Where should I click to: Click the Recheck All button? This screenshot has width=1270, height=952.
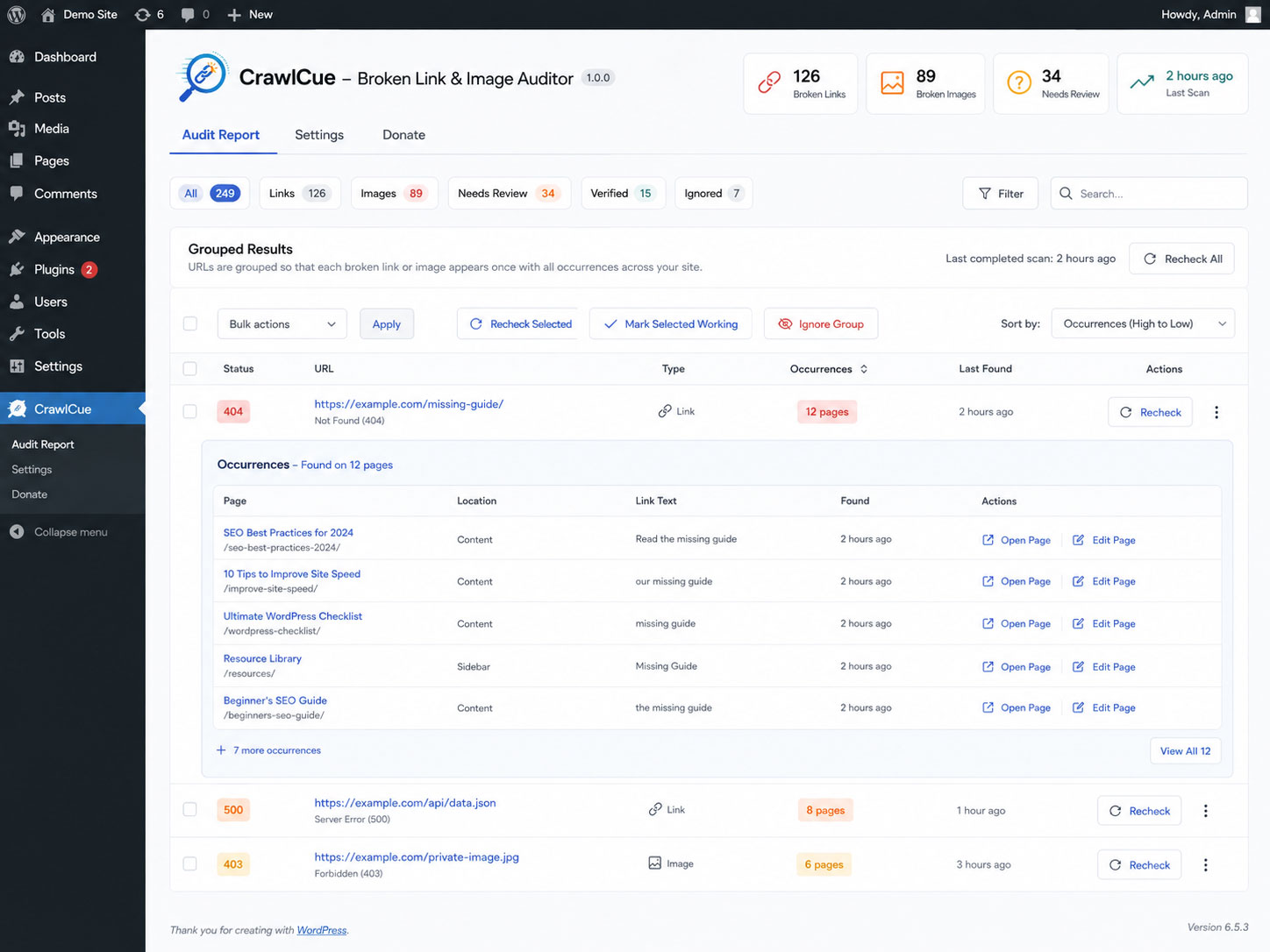1182,259
